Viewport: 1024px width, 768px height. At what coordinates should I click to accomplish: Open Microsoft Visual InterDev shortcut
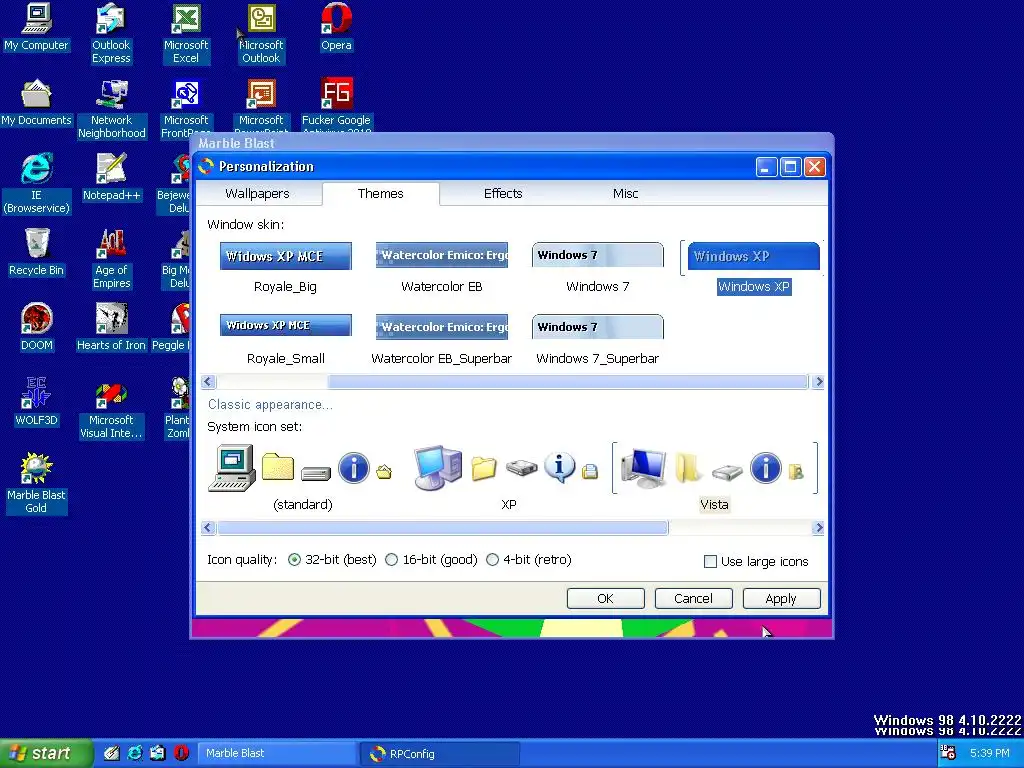tap(111, 409)
